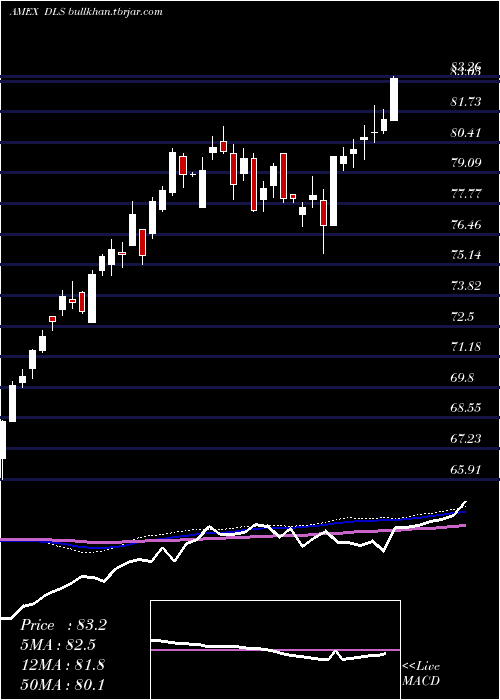Click the 71.18 price axis label
Viewport: 500px width, 700px height.
point(466,346)
